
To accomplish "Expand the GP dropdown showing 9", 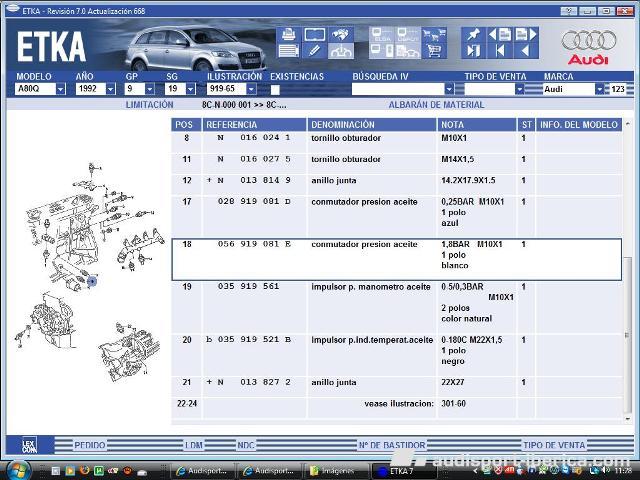I will [x=150, y=89].
